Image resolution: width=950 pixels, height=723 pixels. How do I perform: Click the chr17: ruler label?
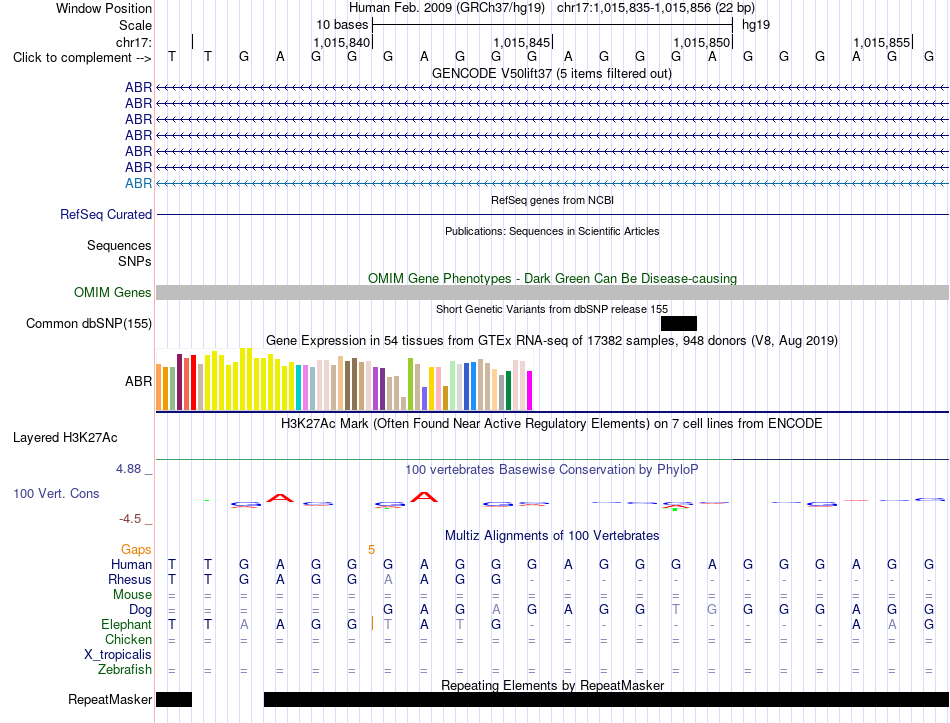tap(133, 42)
